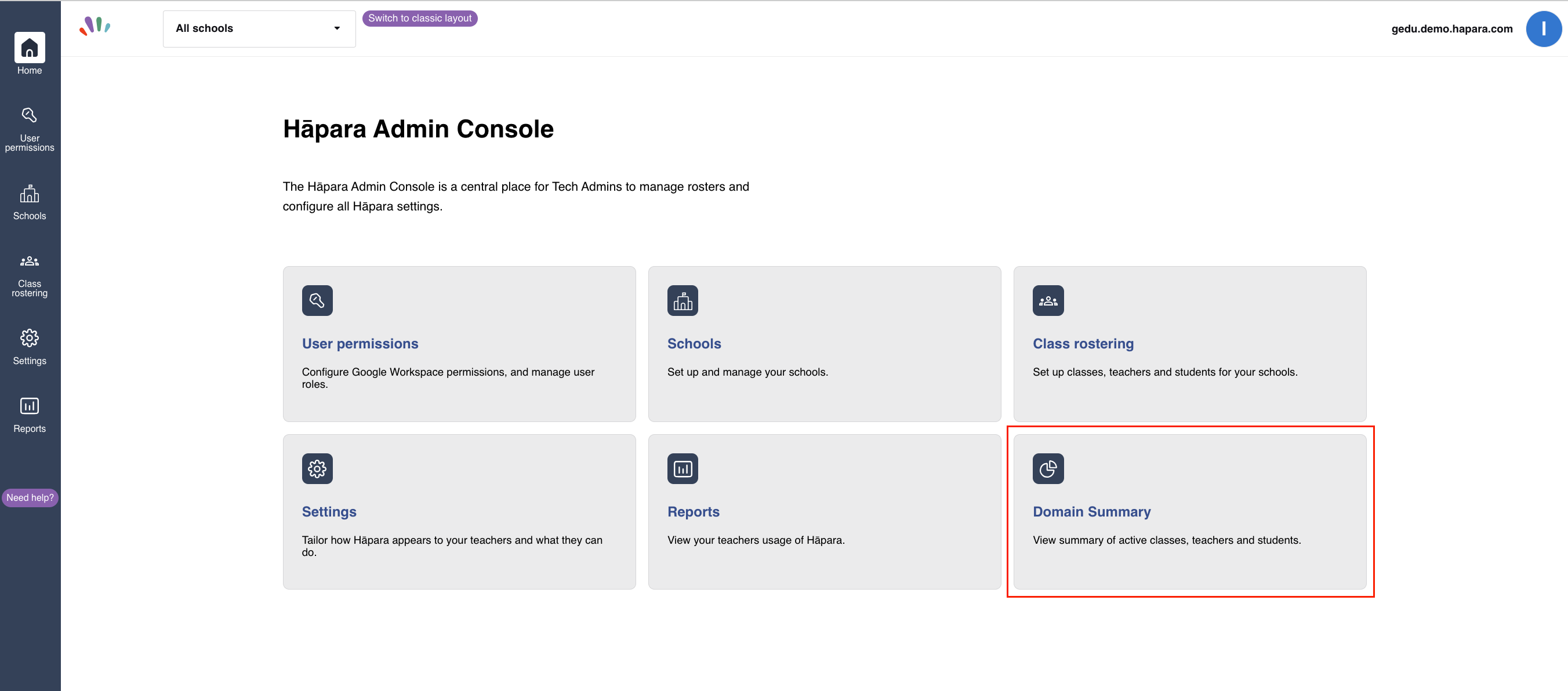The width and height of the screenshot is (1568, 691).
Task: Open the User permissions card title link
Action: [360, 344]
